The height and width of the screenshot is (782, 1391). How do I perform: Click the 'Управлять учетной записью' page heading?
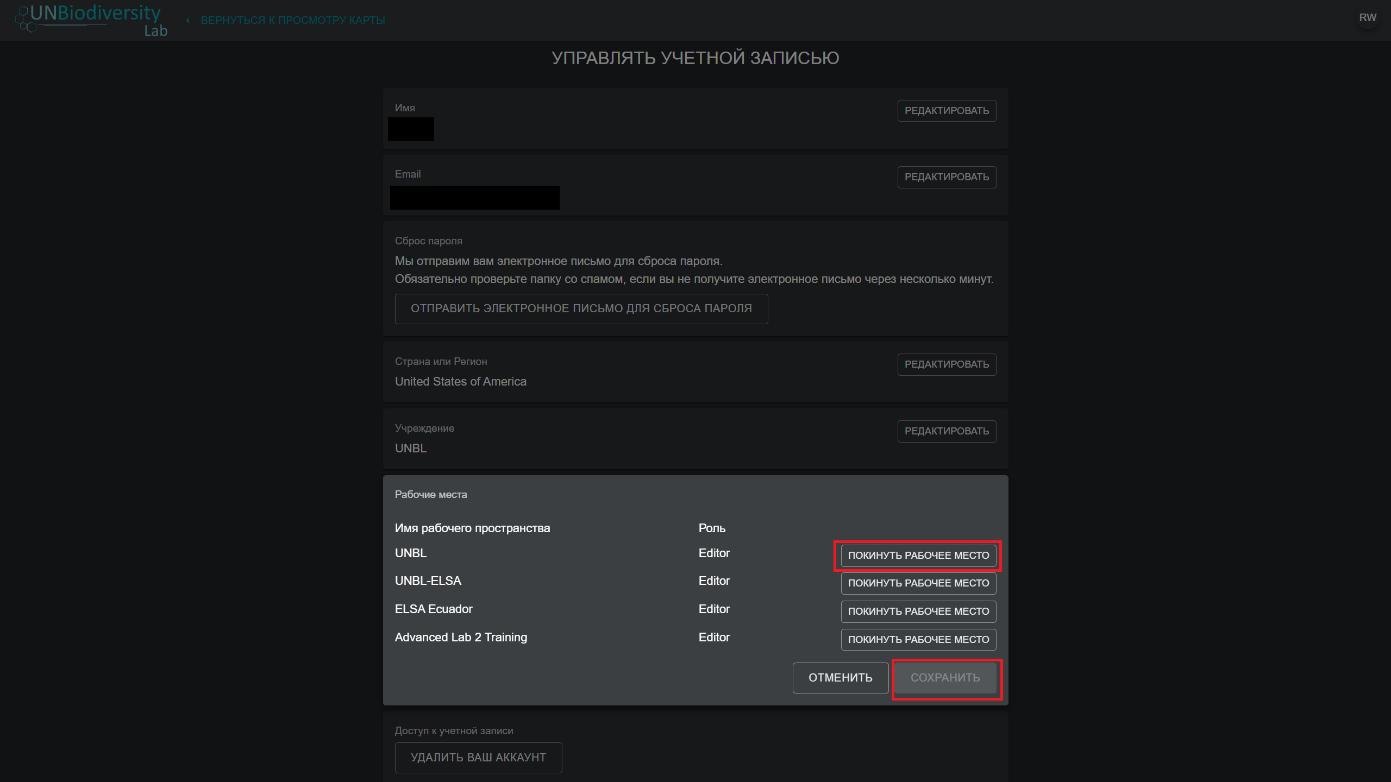click(x=695, y=59)
